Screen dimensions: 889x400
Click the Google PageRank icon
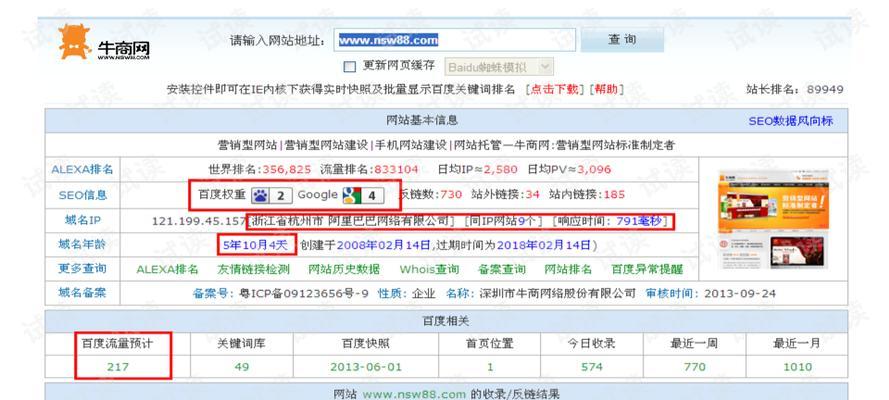click(x=352, y=195)
